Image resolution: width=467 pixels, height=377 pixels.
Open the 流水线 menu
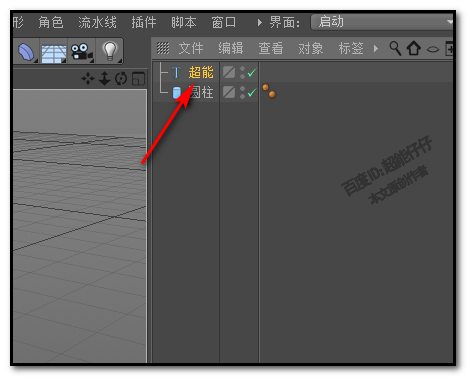pyautogui.click(x=97, y=22)
